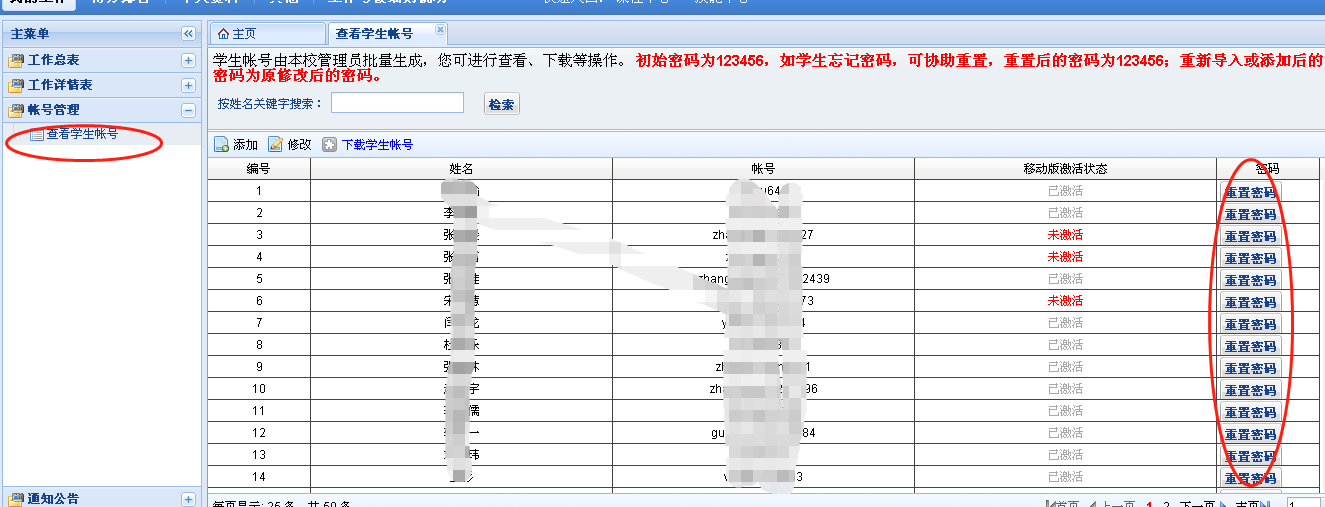Click the 主菜单 sidebar title

30,34
